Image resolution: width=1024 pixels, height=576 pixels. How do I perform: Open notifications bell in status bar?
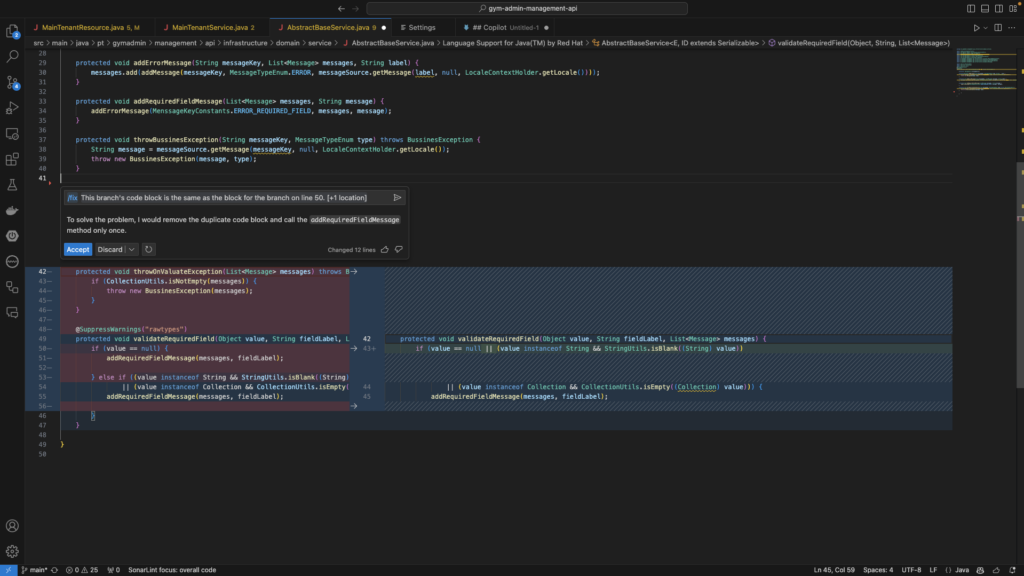coord(1012,570)
